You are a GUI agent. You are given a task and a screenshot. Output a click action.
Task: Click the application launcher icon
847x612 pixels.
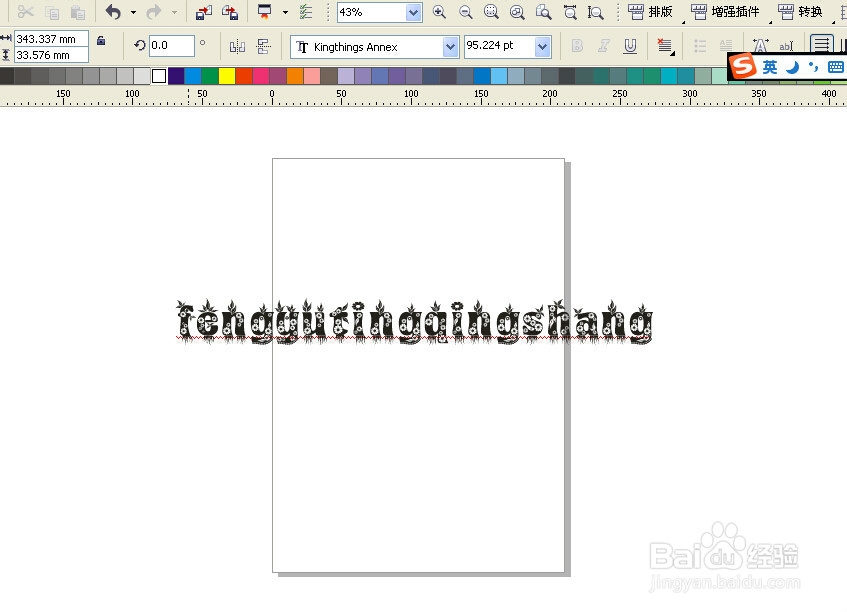[264, 12]
